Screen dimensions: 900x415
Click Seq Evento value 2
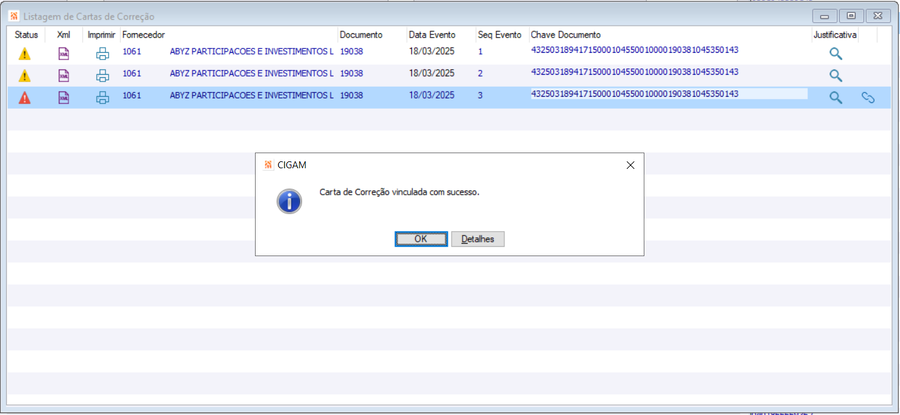click(480, 73)
